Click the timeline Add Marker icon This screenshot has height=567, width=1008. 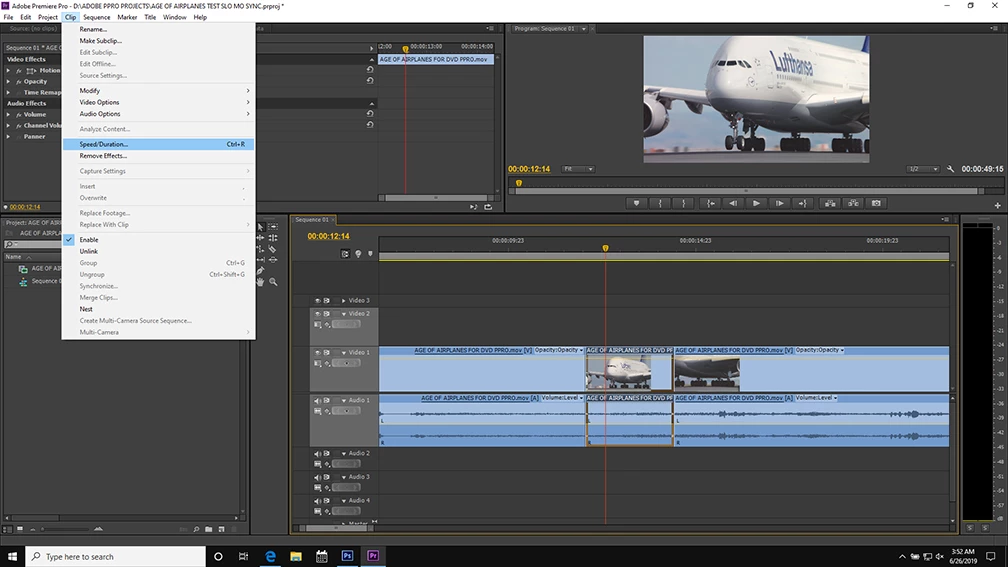[370, 254]
